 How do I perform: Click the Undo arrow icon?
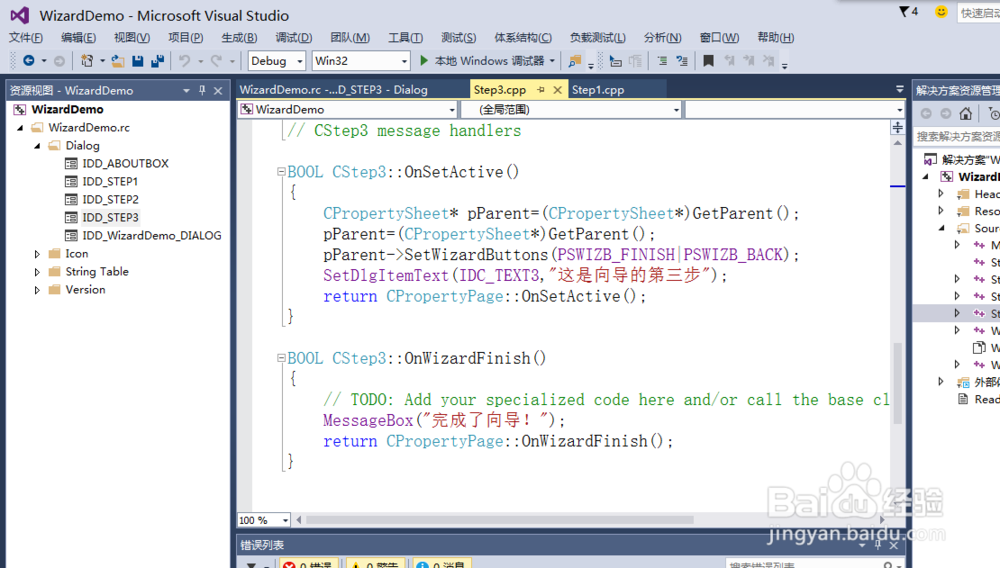pyautogui.click(x=185, y=61)
